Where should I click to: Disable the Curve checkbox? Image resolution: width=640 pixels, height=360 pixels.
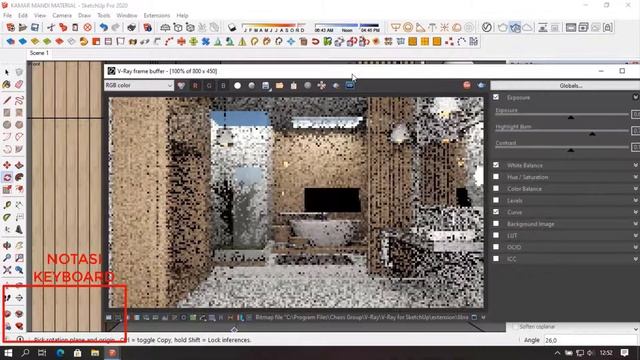coord(496,212)
